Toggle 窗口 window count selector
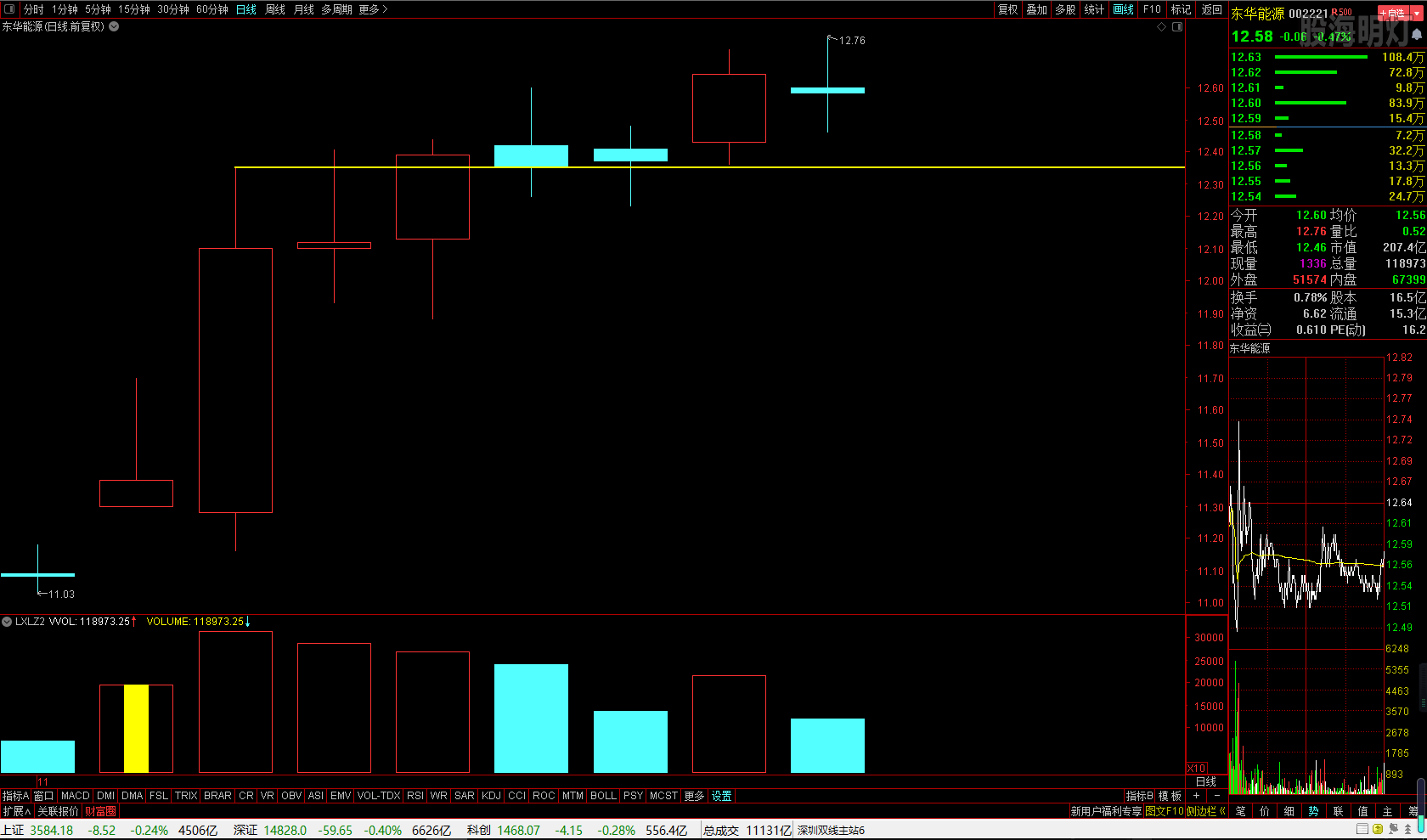The height and width of the screenshot is (840, 1427). (43, 796)
